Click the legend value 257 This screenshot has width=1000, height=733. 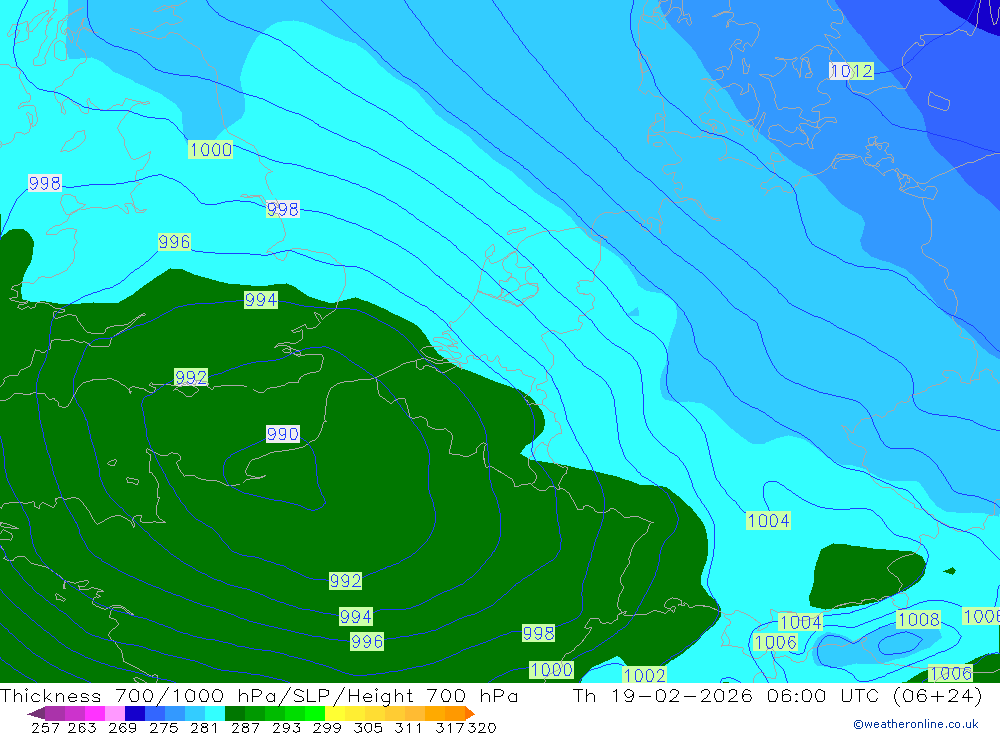pyautogui.click(x=45, y=728)
